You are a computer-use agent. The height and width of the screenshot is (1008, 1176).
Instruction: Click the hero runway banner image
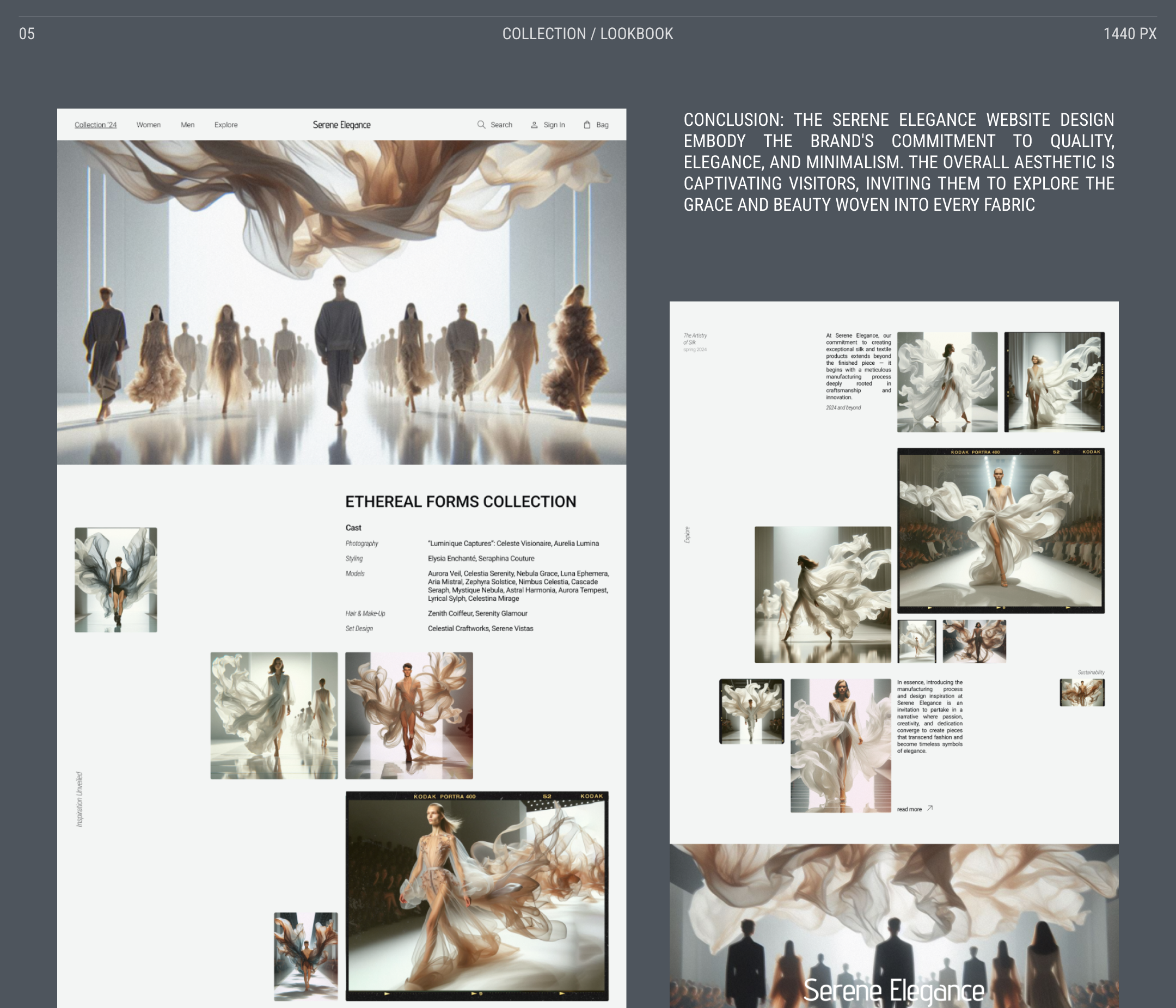point(342,303)
